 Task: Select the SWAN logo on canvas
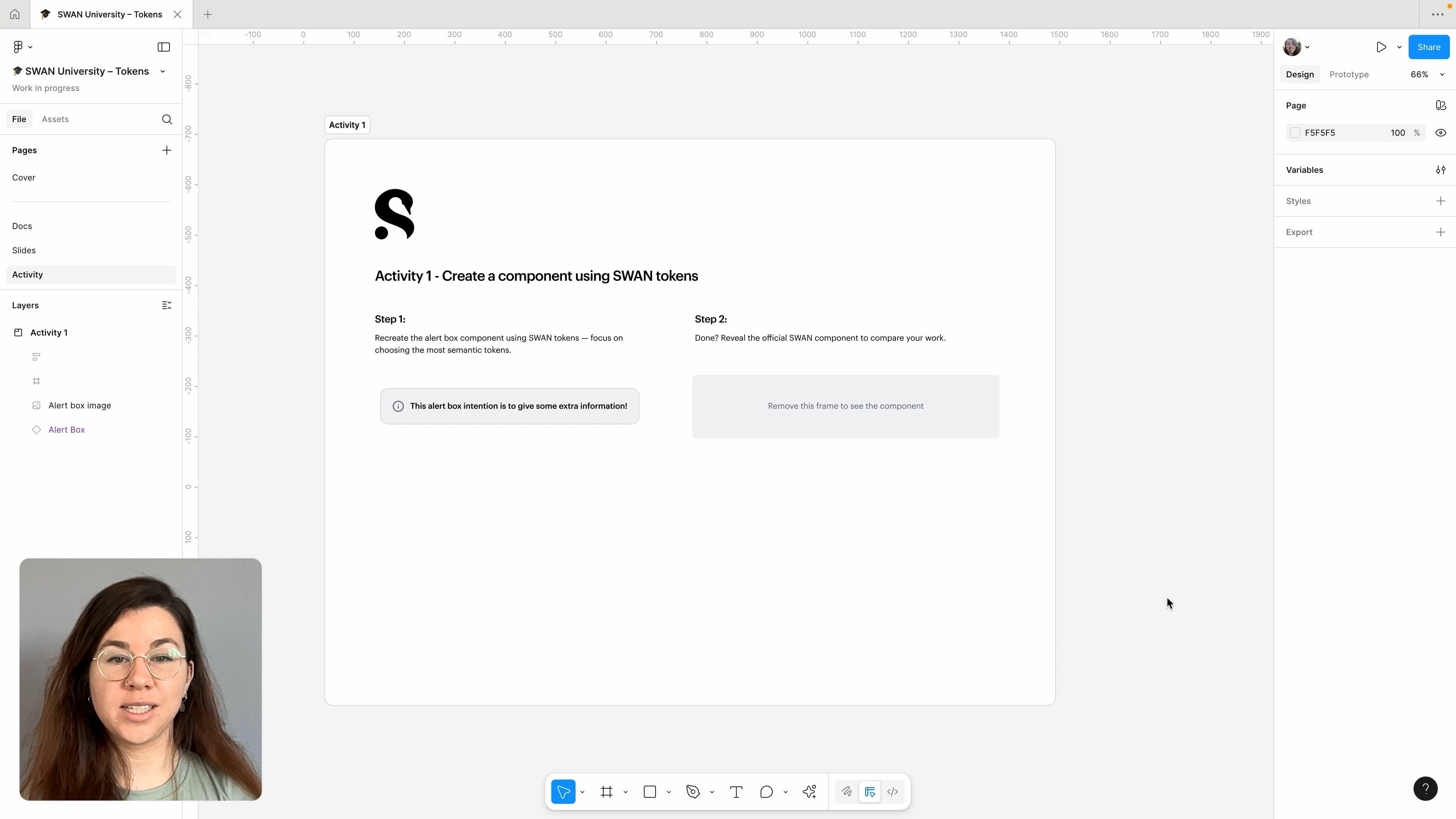(394, 214)
